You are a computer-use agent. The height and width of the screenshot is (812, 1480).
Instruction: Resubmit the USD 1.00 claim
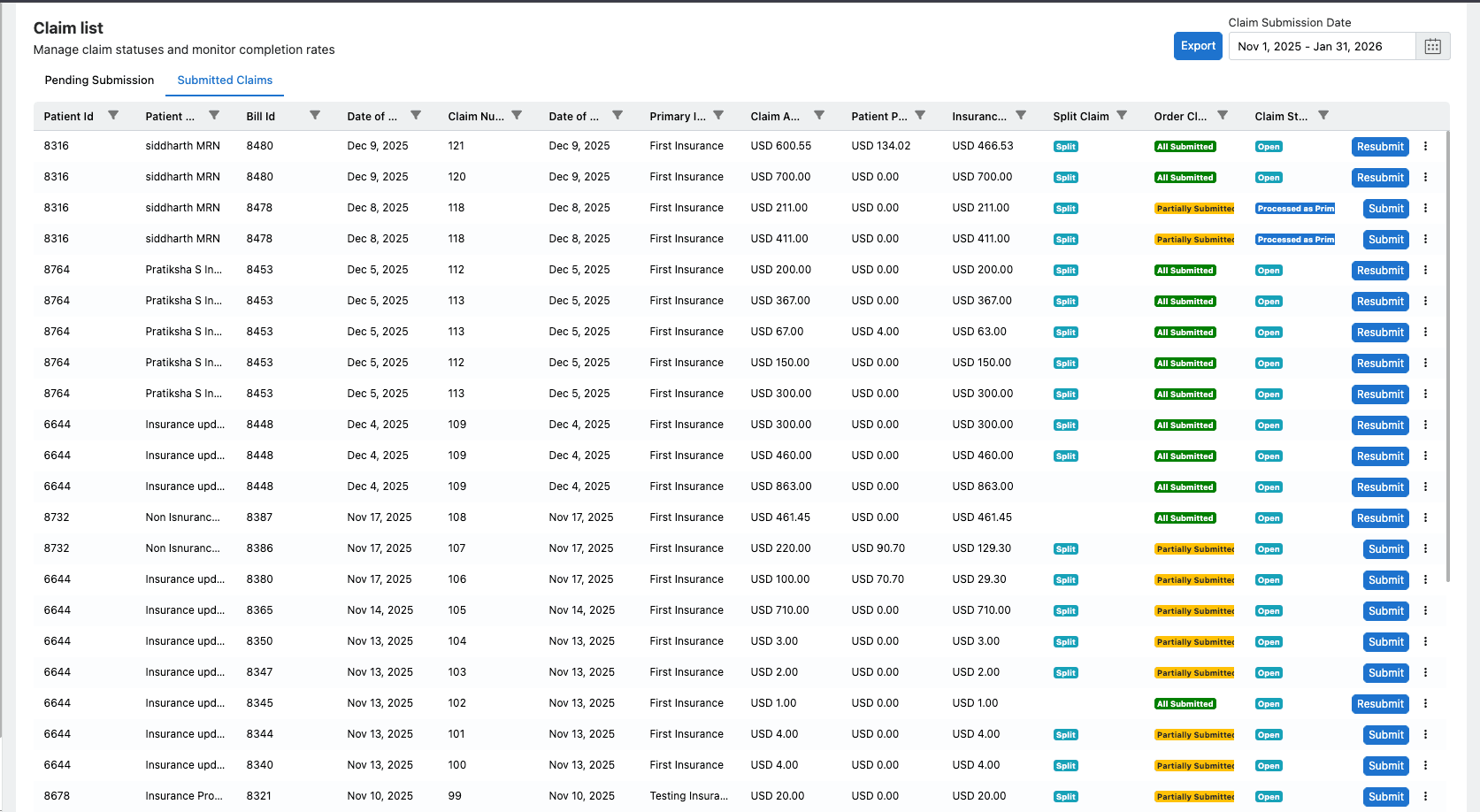tap(1380, 704)
